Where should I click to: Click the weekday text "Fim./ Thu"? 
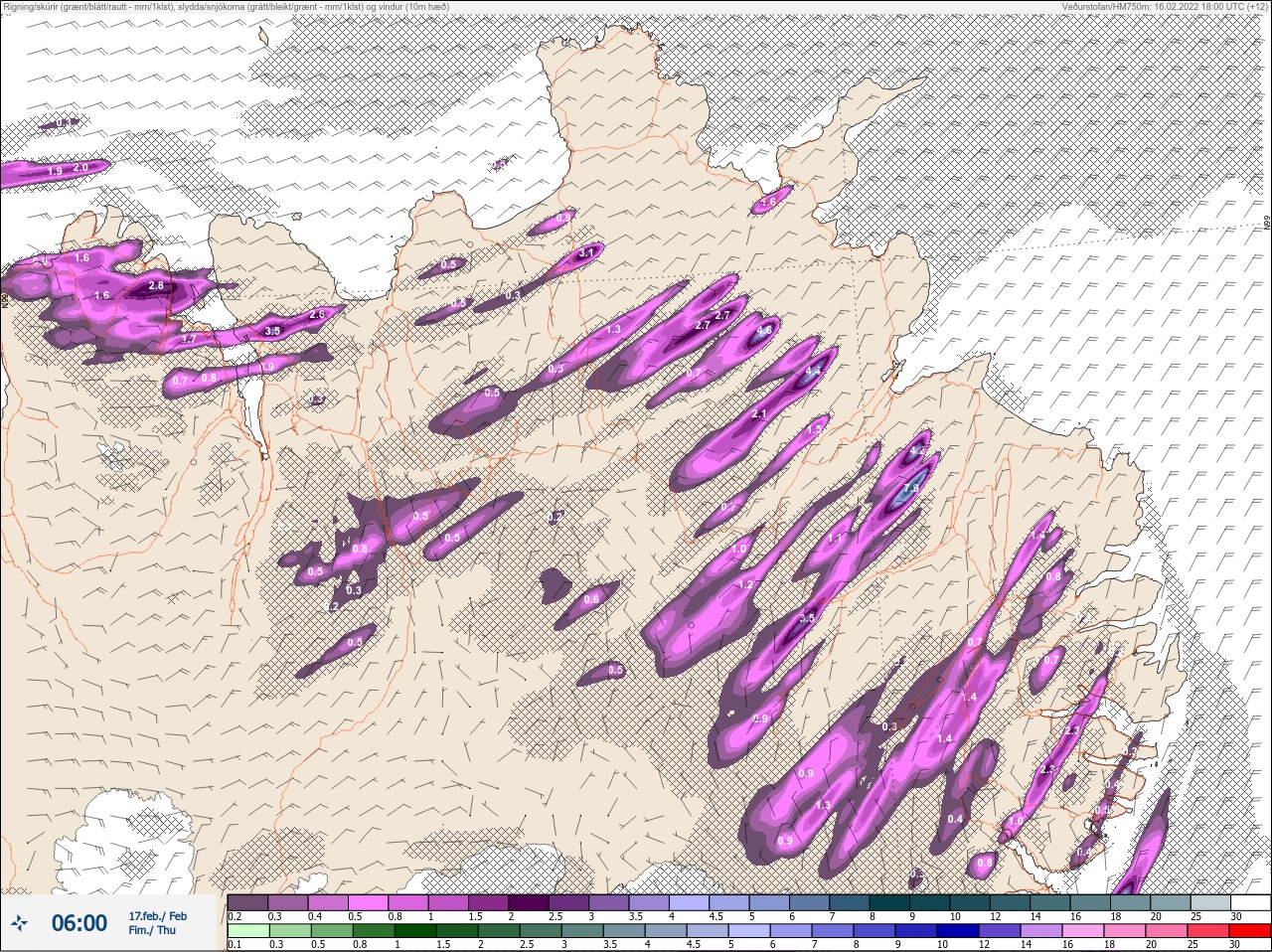pyautogui.click(x=152, y=930)
